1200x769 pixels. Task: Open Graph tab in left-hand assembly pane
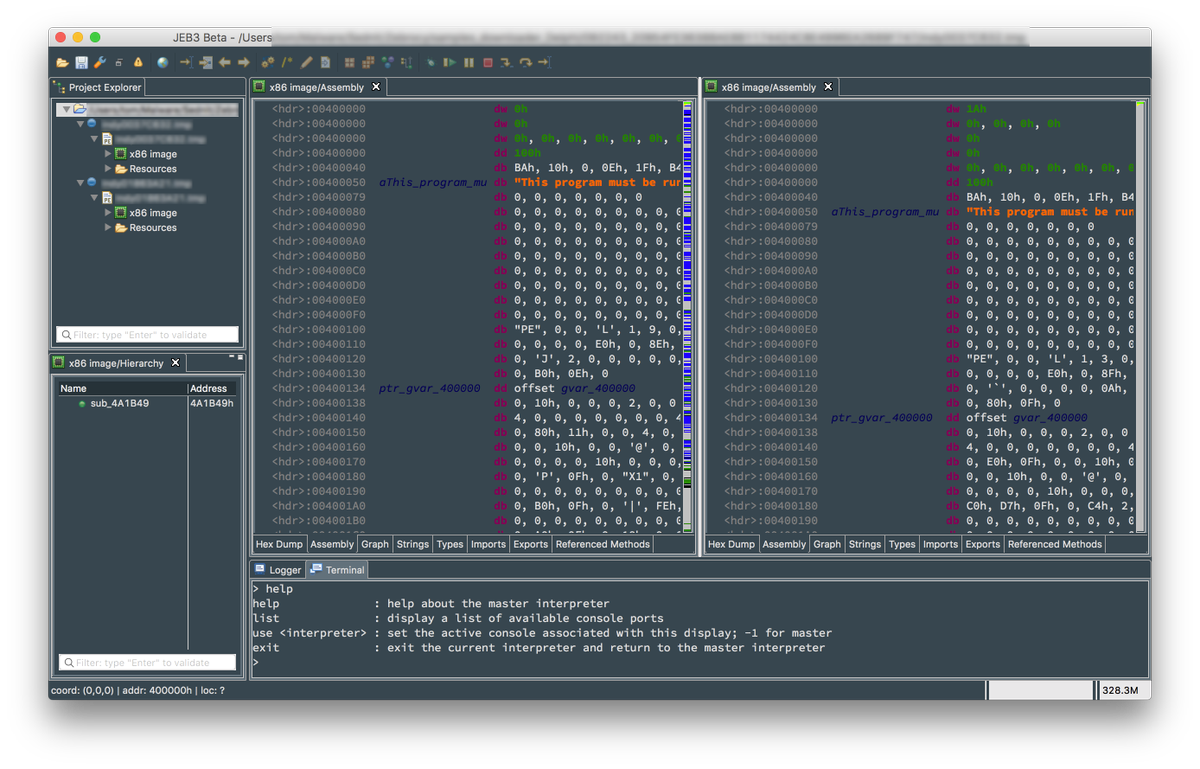point(375,544)
